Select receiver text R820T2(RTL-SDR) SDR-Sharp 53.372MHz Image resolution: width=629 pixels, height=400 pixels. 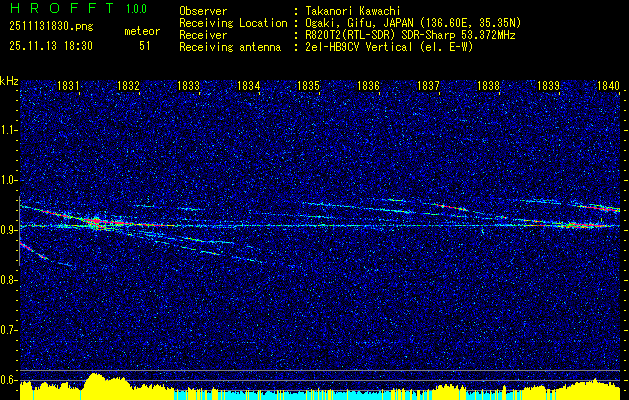(408, 35)
